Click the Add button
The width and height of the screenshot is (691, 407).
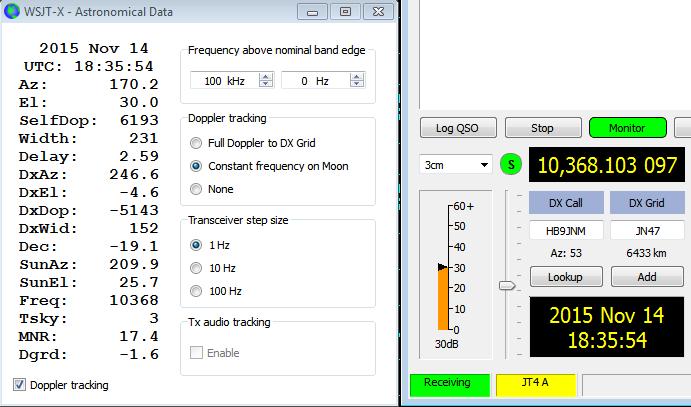(647, 277)
